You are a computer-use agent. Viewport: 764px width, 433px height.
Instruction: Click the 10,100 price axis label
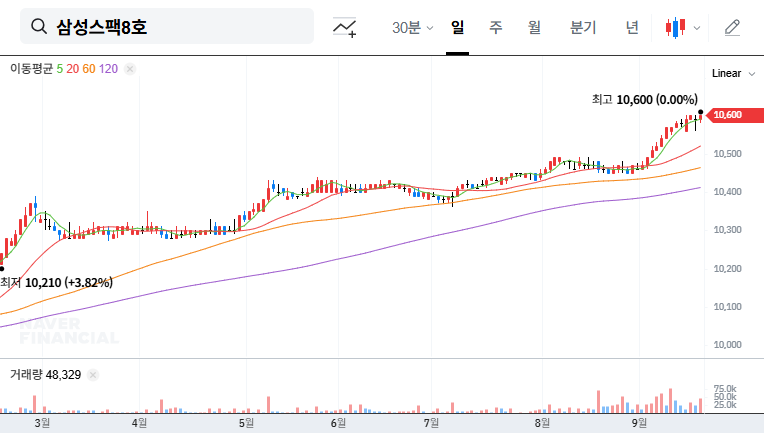[727, 307]
